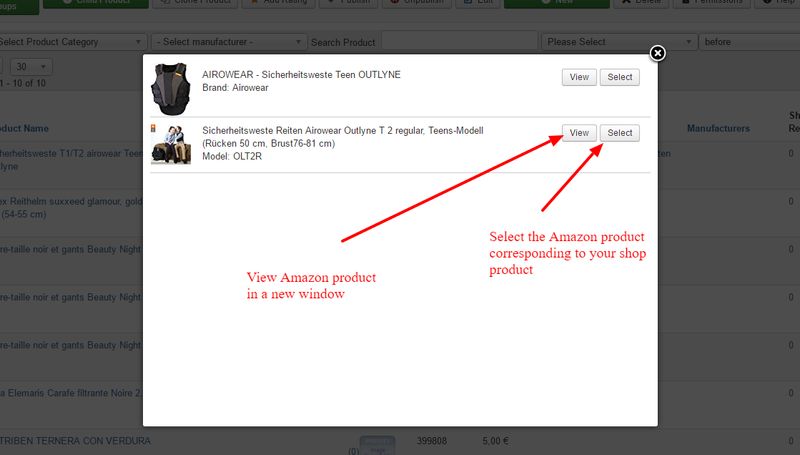
Task: Click the couple-on-sofa product thumbnail
Action: tap(171, 145)
